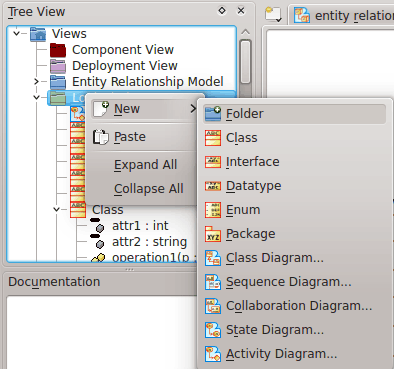
Task: Create a new Class Diagram
Action: tap(294, 258)
